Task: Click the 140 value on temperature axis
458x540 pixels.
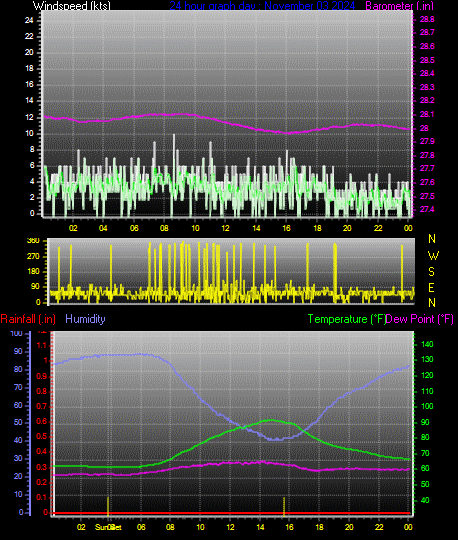Action: coord(427,344)
